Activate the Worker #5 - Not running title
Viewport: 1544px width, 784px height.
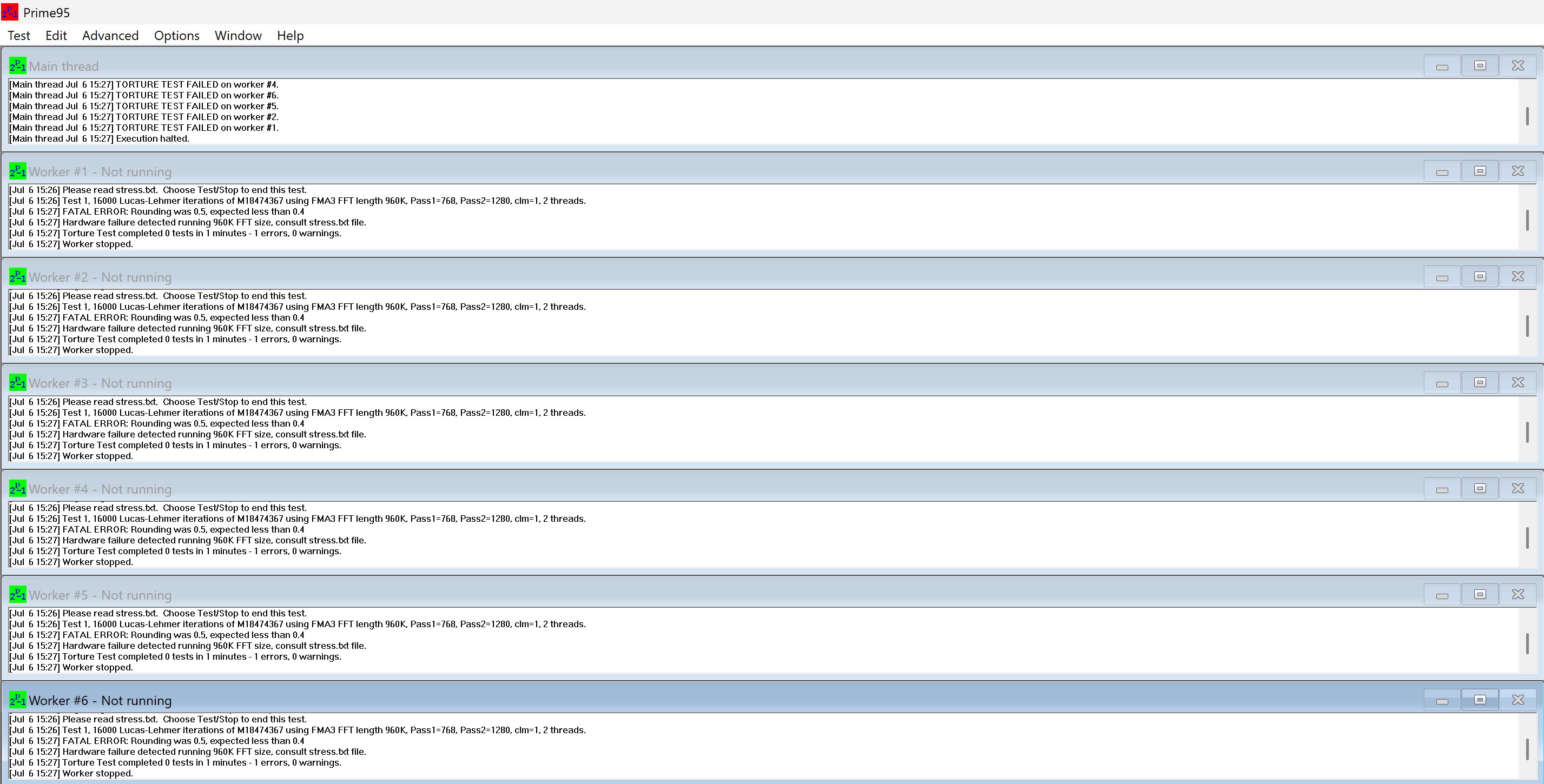(x=100, y=595)
